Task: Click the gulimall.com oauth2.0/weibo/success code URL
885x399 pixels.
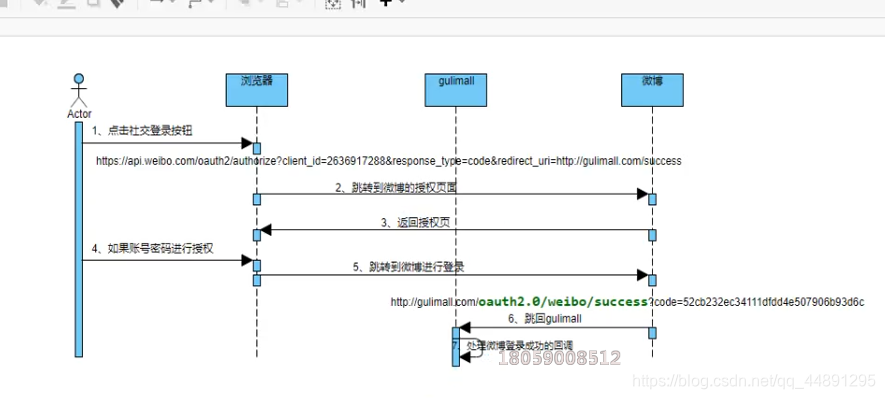Action: click(627, 302)
